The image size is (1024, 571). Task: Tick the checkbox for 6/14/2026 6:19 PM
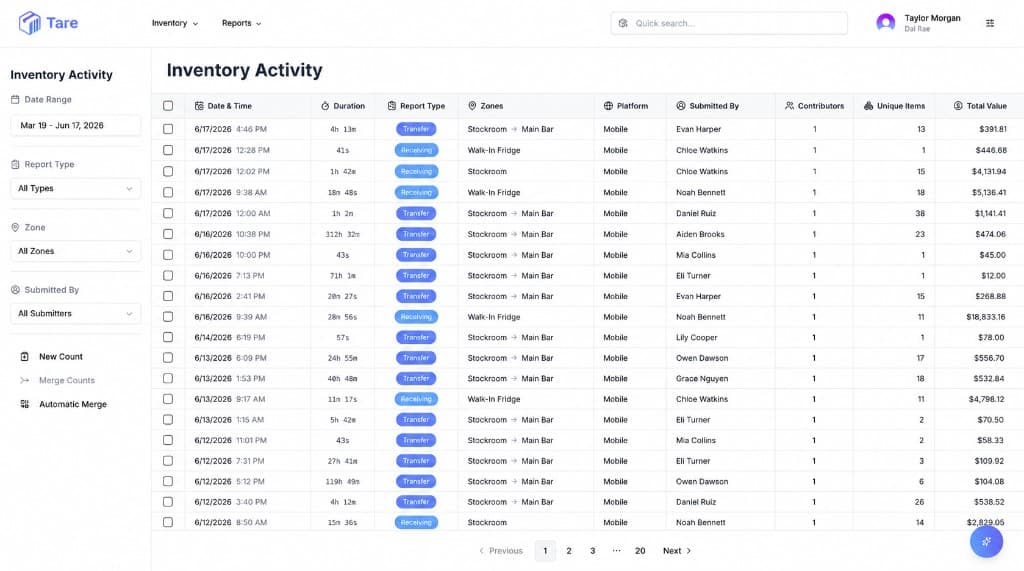168,338
